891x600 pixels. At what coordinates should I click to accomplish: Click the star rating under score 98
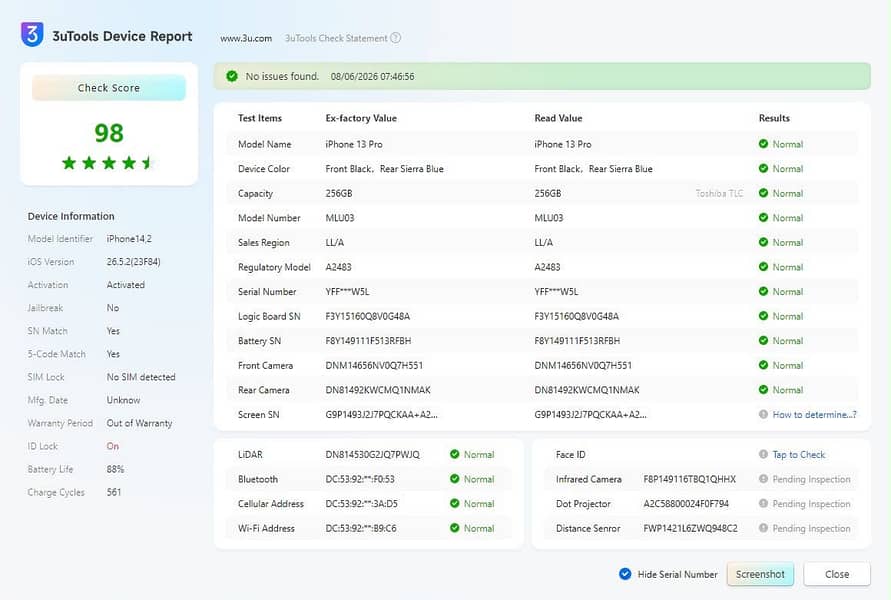click(108, 163)
